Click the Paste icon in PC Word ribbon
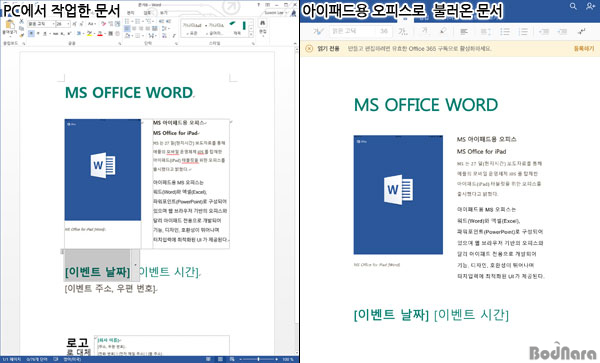 coord(10,24)
